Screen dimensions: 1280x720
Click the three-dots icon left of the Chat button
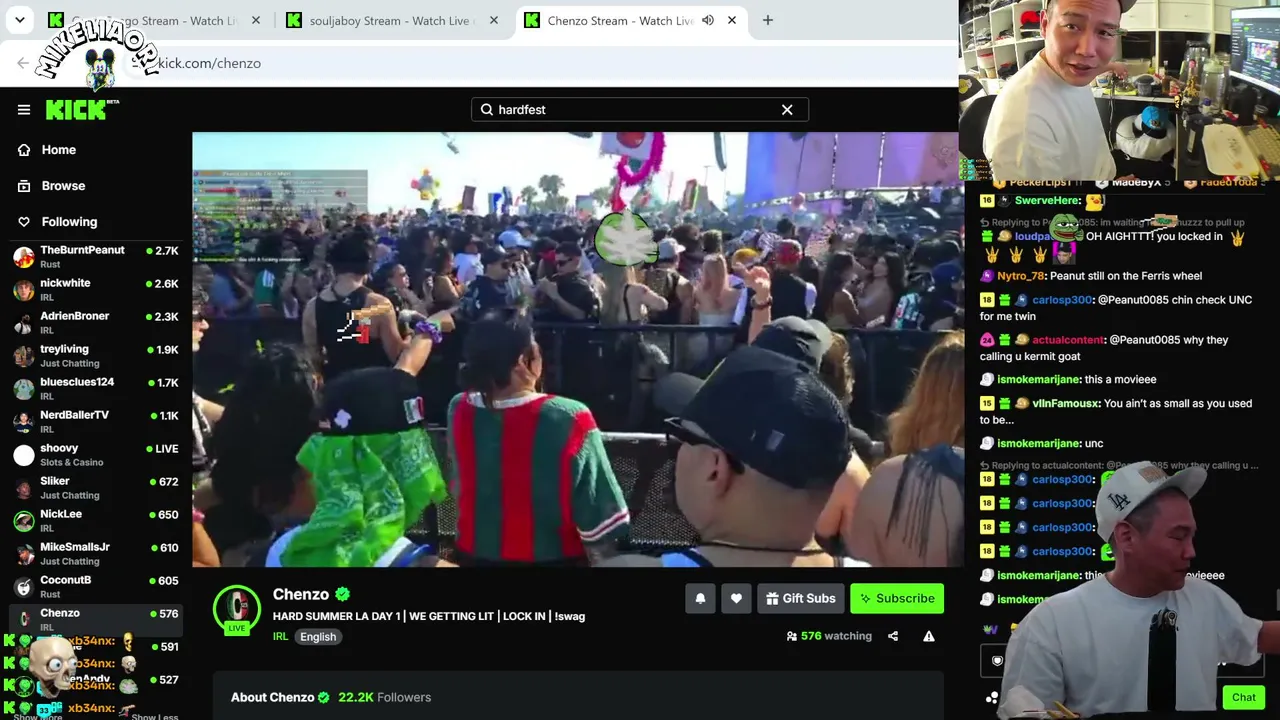(x=992, y=697)
